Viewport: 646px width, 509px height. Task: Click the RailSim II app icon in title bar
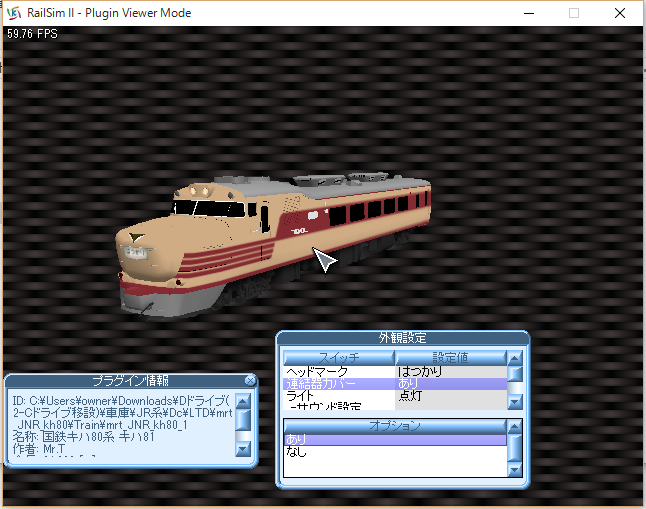pyautogui.click(x=14, y=13)
